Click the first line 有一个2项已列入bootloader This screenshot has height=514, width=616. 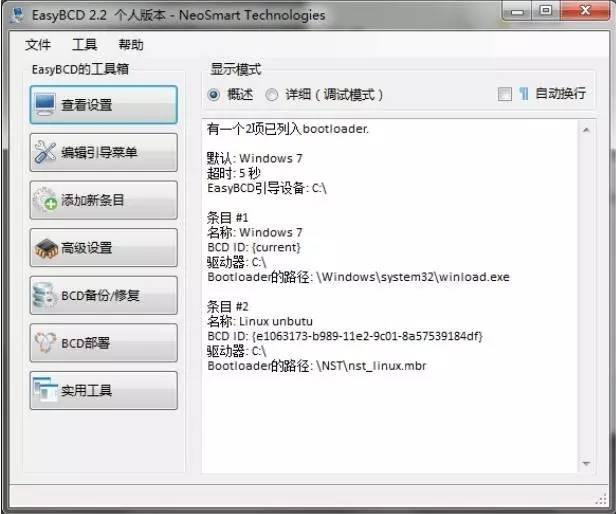288,128
